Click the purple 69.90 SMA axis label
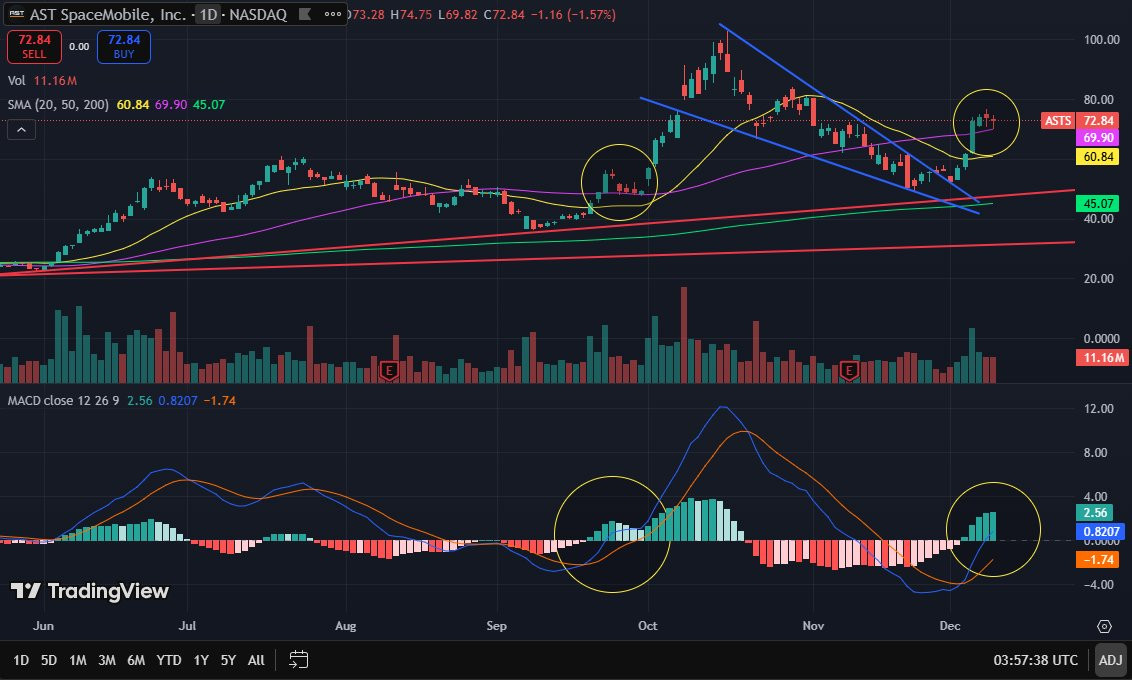The width and height of the screenshot is (1132, 680). [x=1097, y=137]
